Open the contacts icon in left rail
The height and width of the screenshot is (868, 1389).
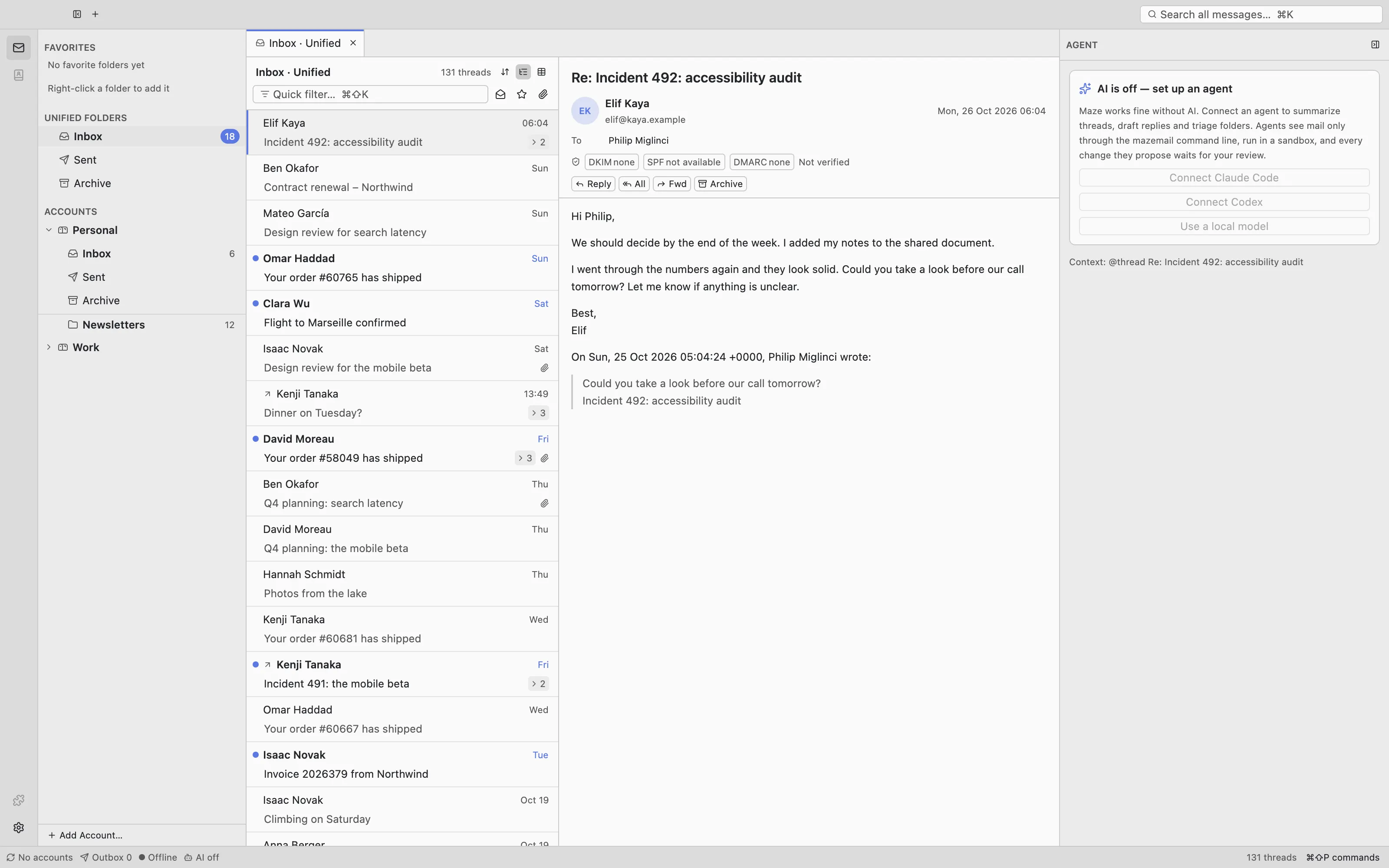point(18,75)
